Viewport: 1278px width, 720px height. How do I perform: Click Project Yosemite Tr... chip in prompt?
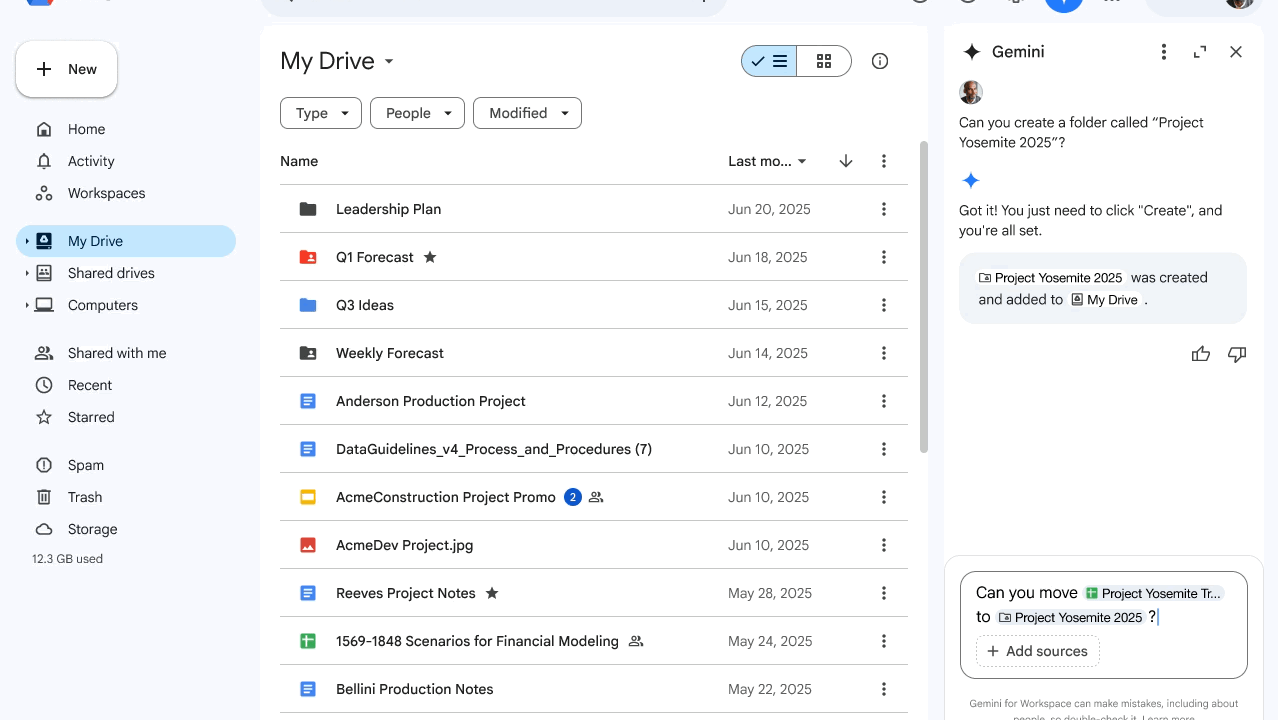pyautogui.click(x=1153, y=593)
